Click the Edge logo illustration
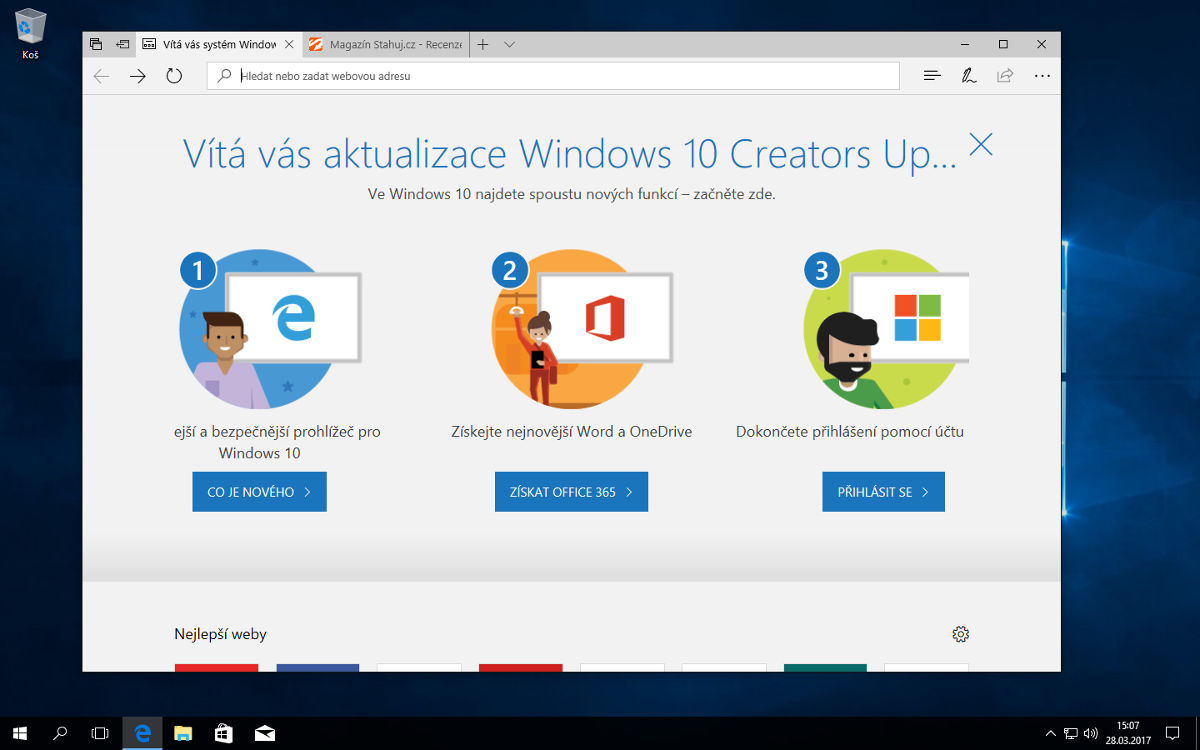 (x=293, y=317)
